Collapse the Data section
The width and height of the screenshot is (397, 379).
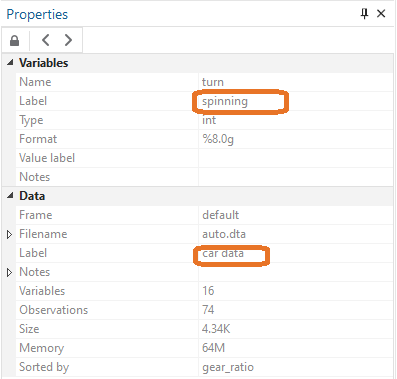[10, 196]
